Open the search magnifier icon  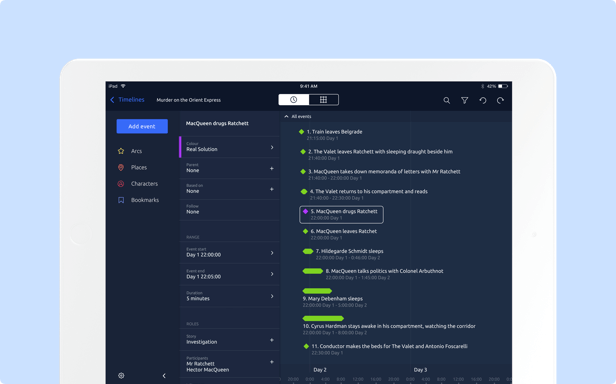(447, 100)
